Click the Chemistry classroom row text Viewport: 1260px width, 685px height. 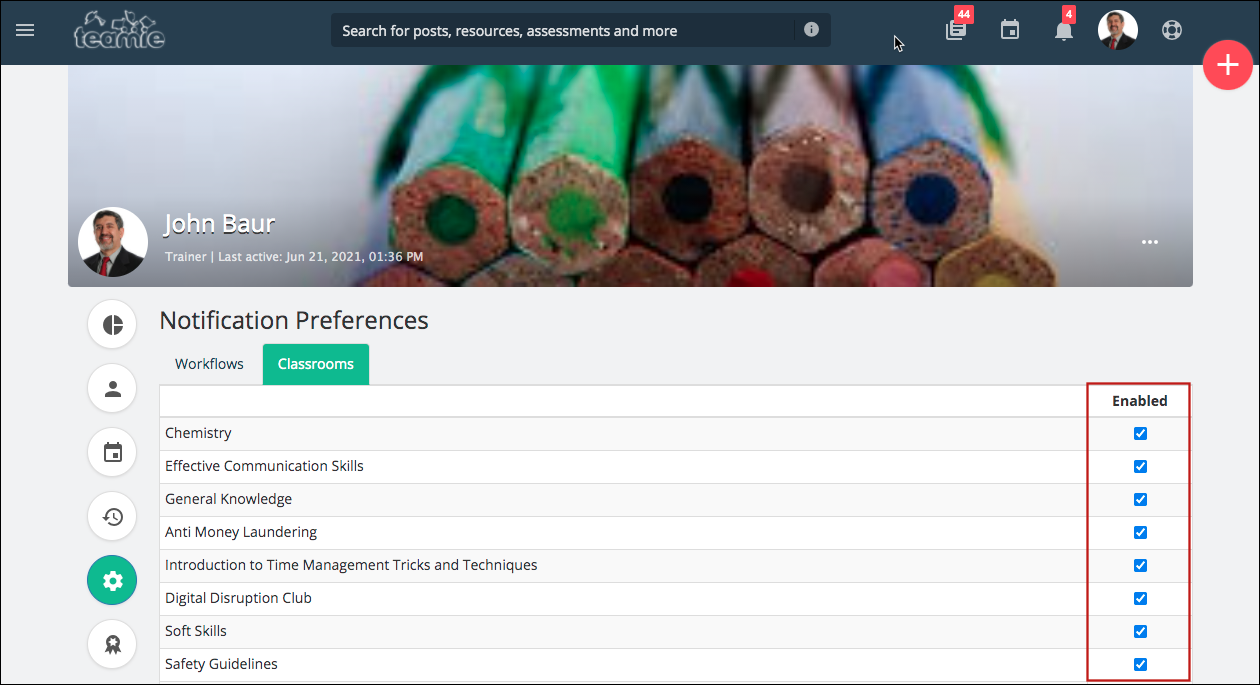pos(198,433)
